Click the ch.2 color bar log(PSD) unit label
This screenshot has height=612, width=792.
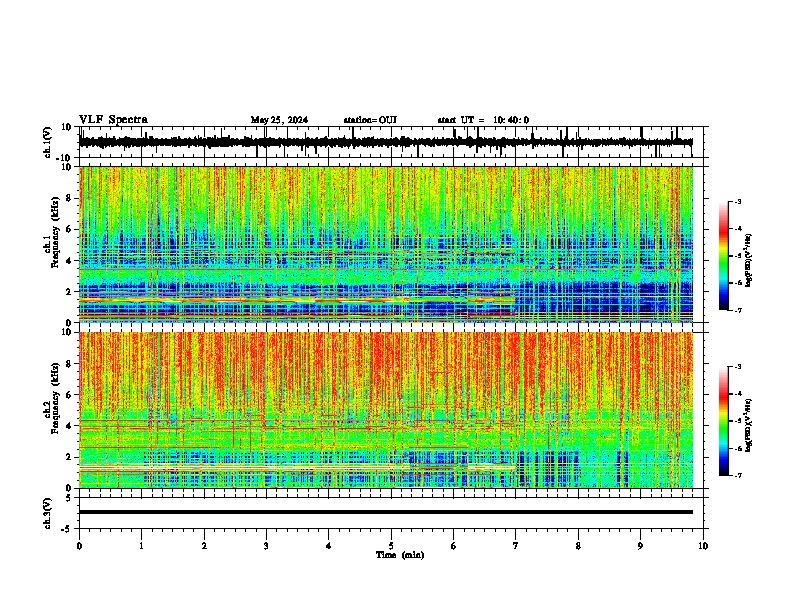tap(748, 426)
